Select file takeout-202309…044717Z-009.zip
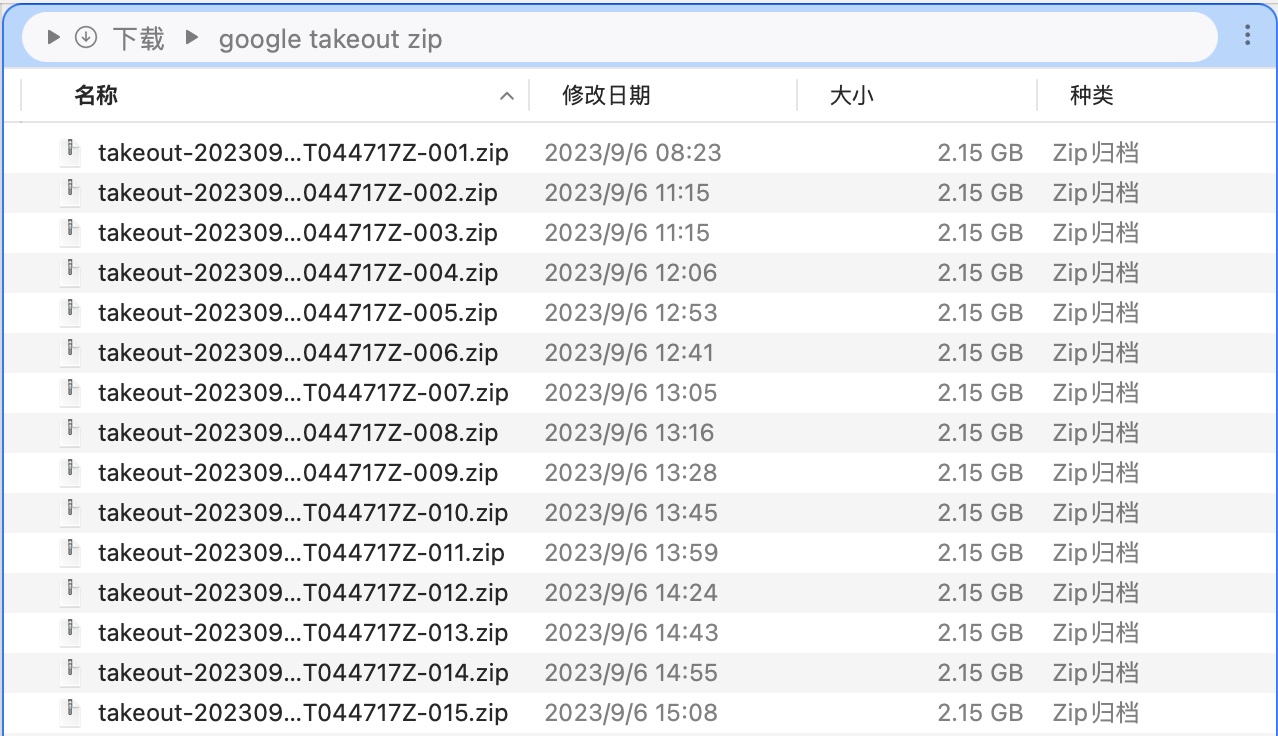 [298, 473]
